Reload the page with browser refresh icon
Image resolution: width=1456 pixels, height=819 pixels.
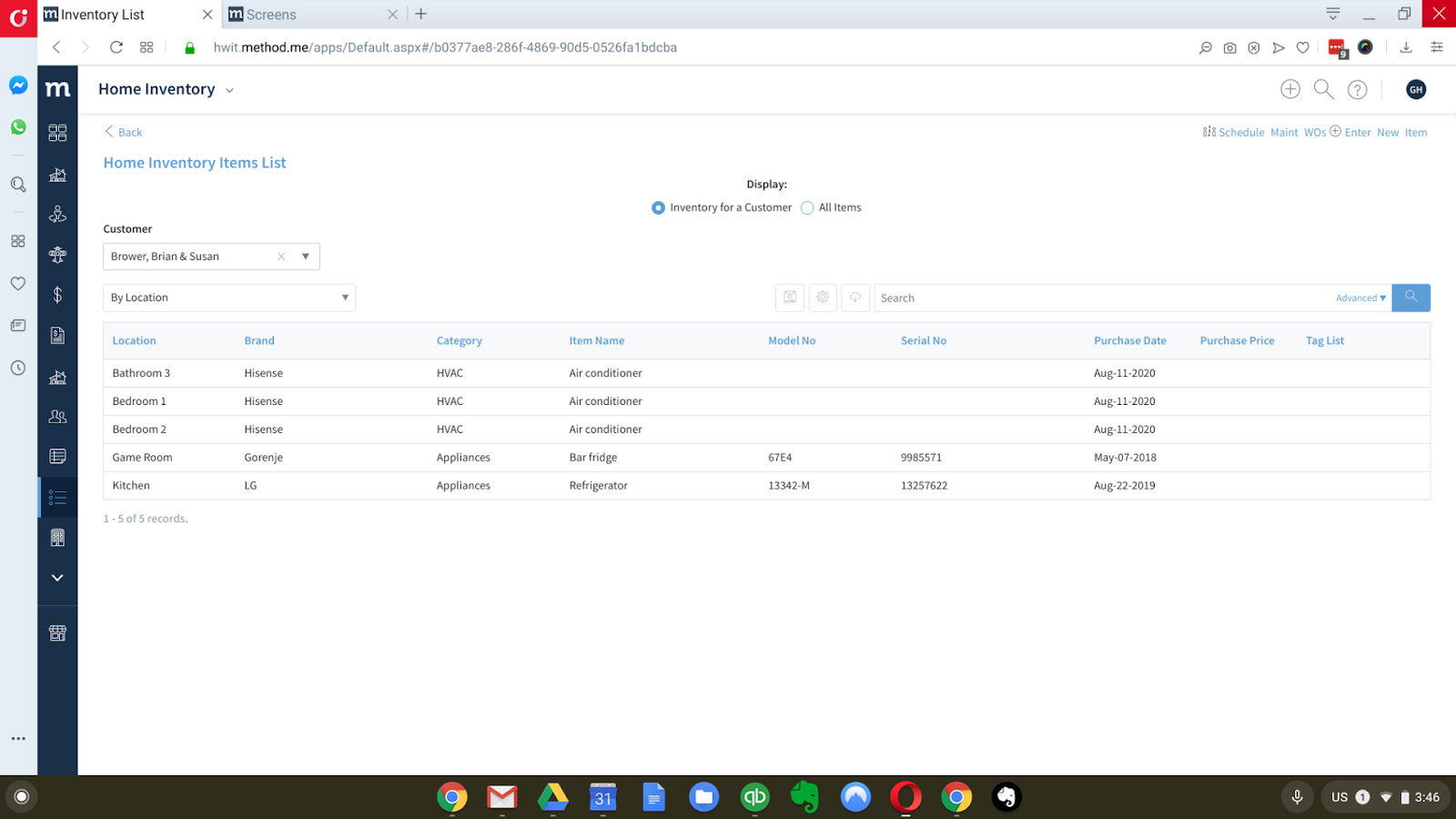(116, 47)
